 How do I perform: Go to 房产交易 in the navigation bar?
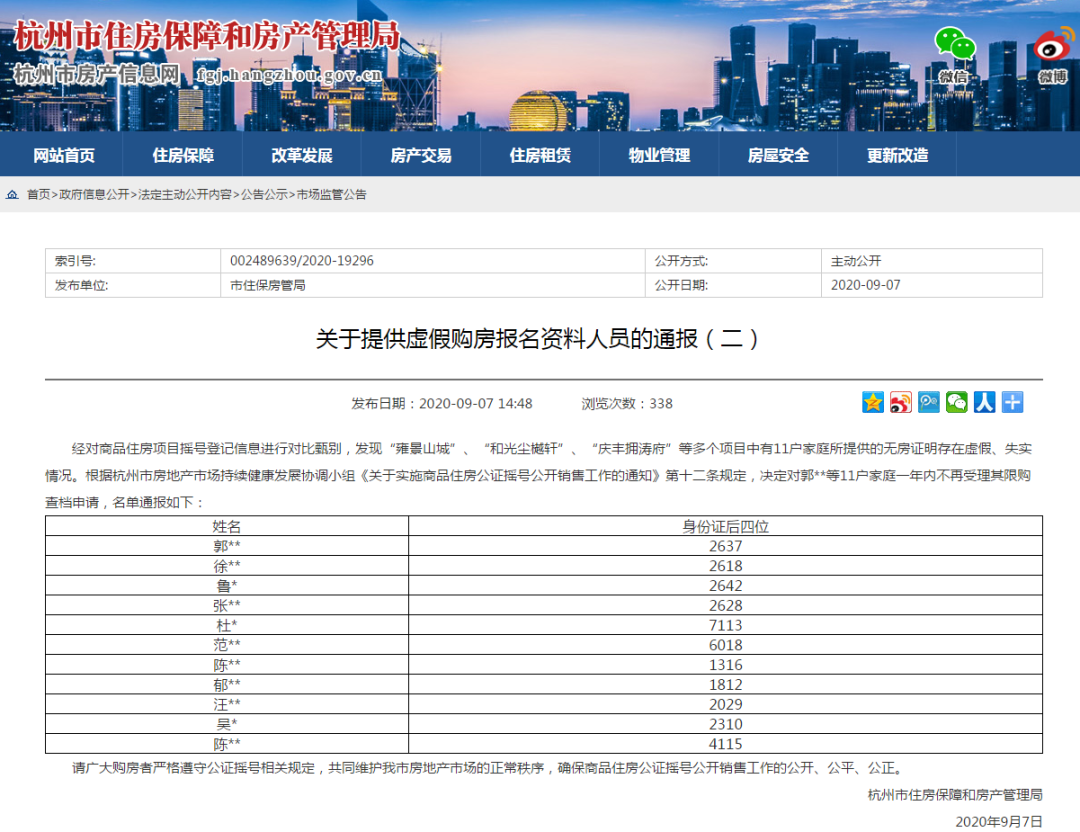(x=421, y=155)
